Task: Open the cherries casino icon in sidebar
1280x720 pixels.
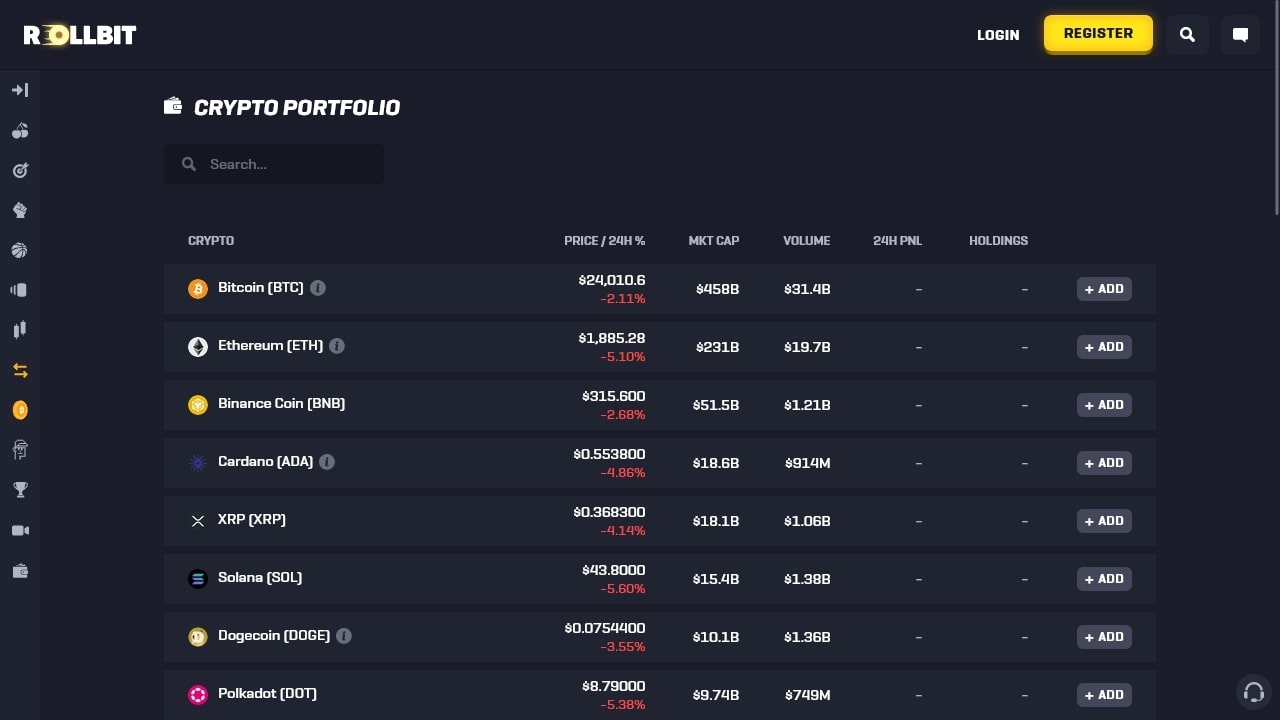Action: tap(20, 130)
